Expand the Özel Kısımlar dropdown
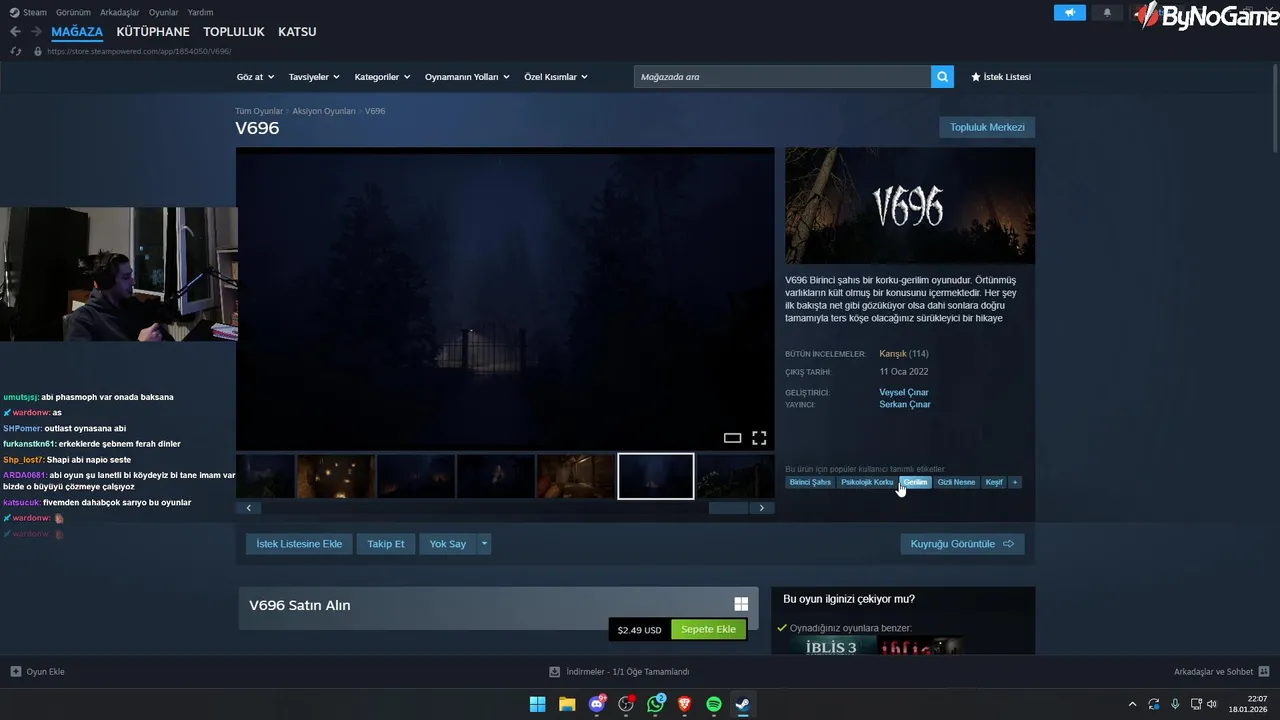This screenshot has width=1280, height=720. [556, 77]
